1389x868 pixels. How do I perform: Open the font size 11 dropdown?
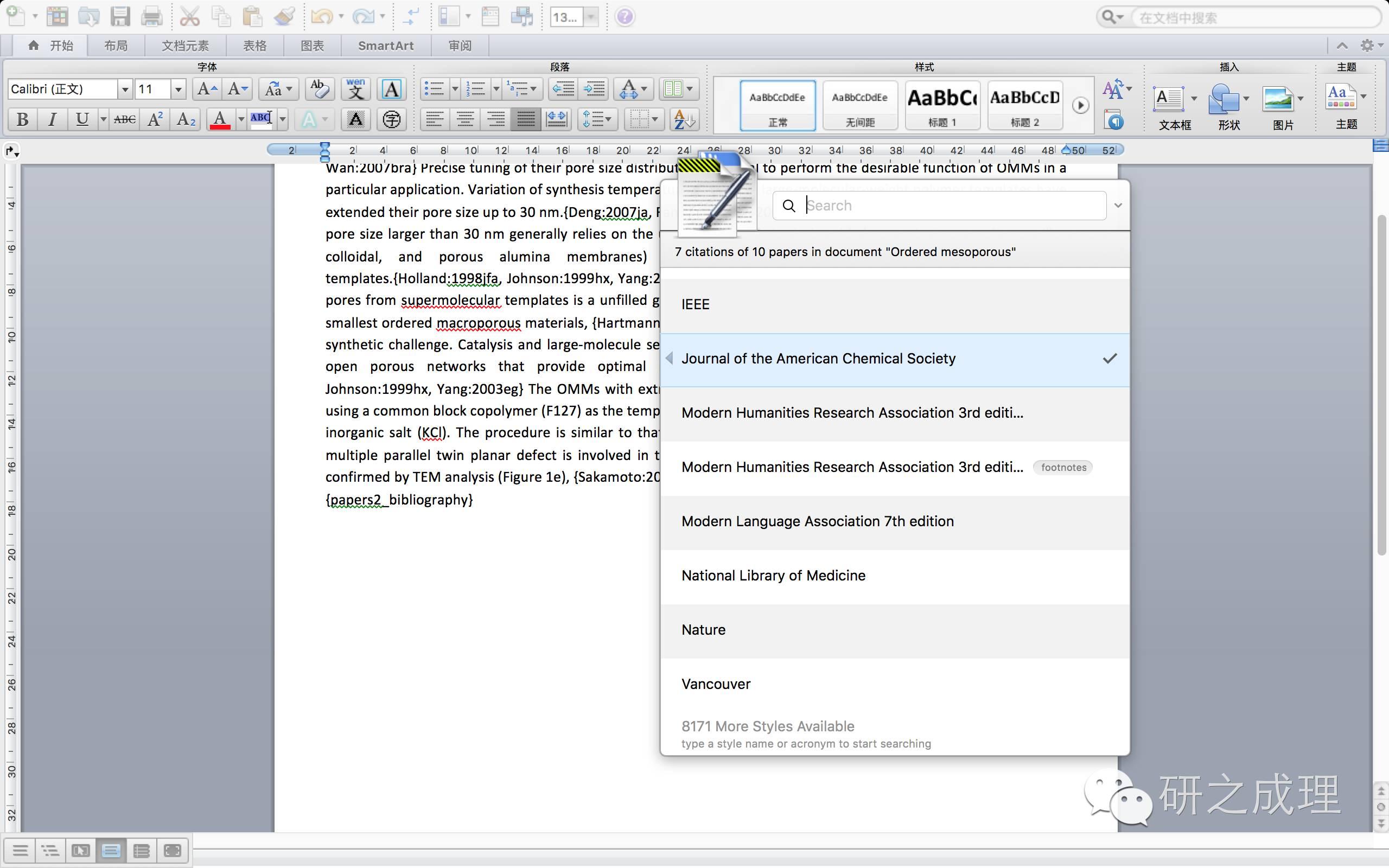tap(178, 89)
